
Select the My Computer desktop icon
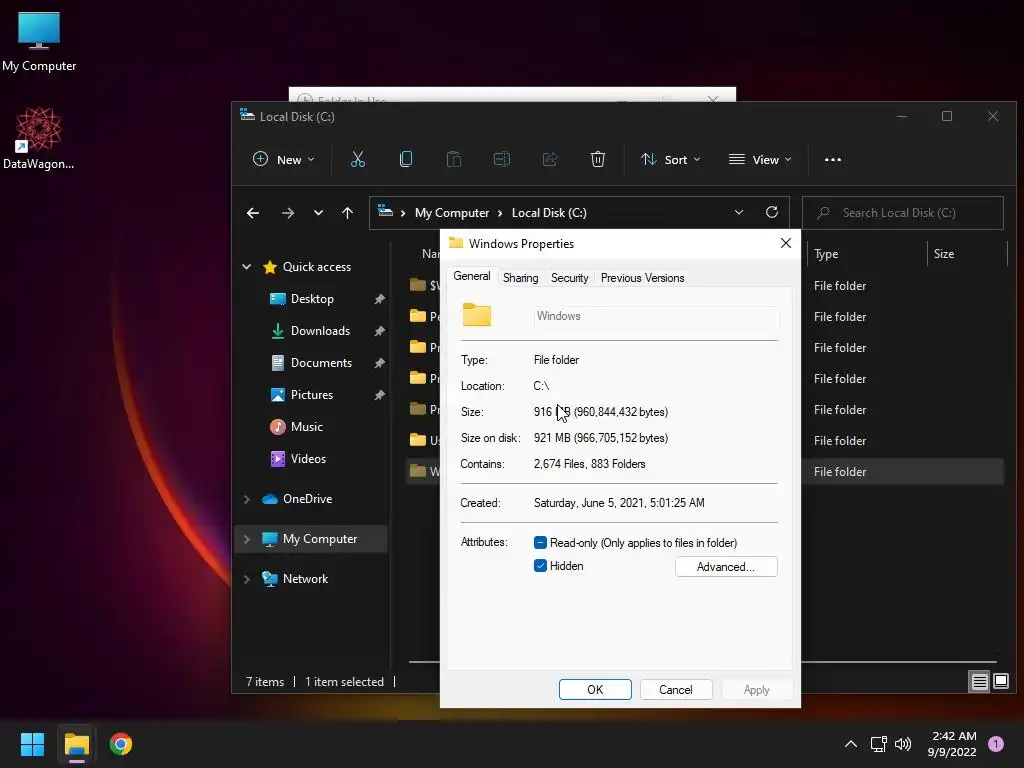[x=39, y=42]
